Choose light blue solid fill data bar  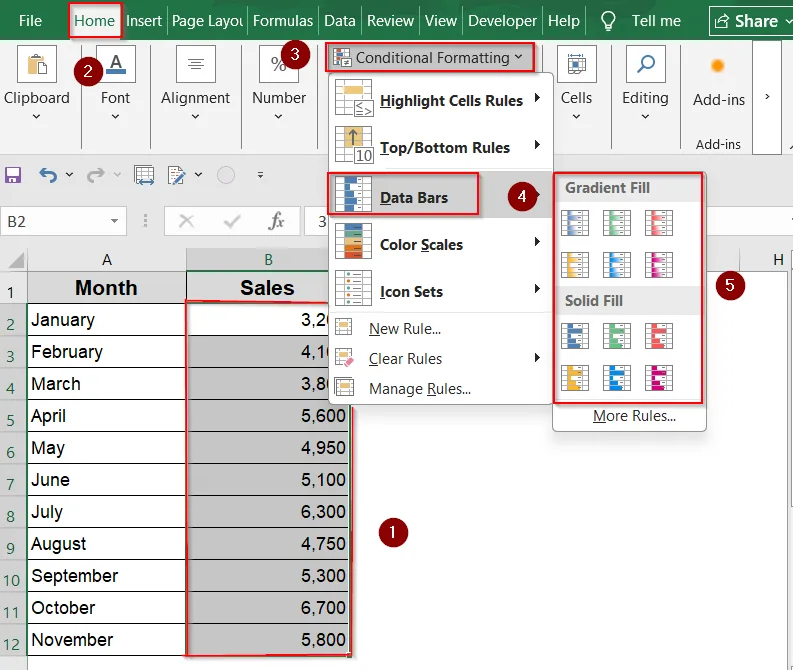(x=617, y=378)
